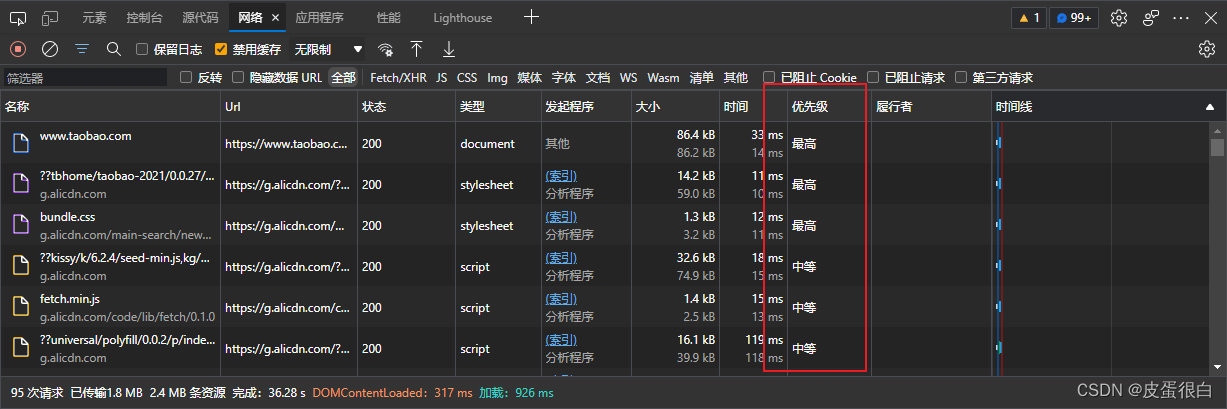Toggle device emulation icon
Viewport: 1227px width, 409px height.
point(50,18)
